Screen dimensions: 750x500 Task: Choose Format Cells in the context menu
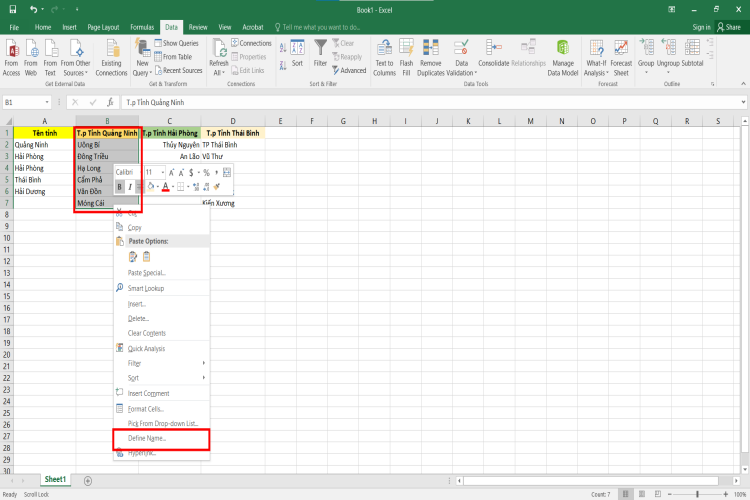162,409
